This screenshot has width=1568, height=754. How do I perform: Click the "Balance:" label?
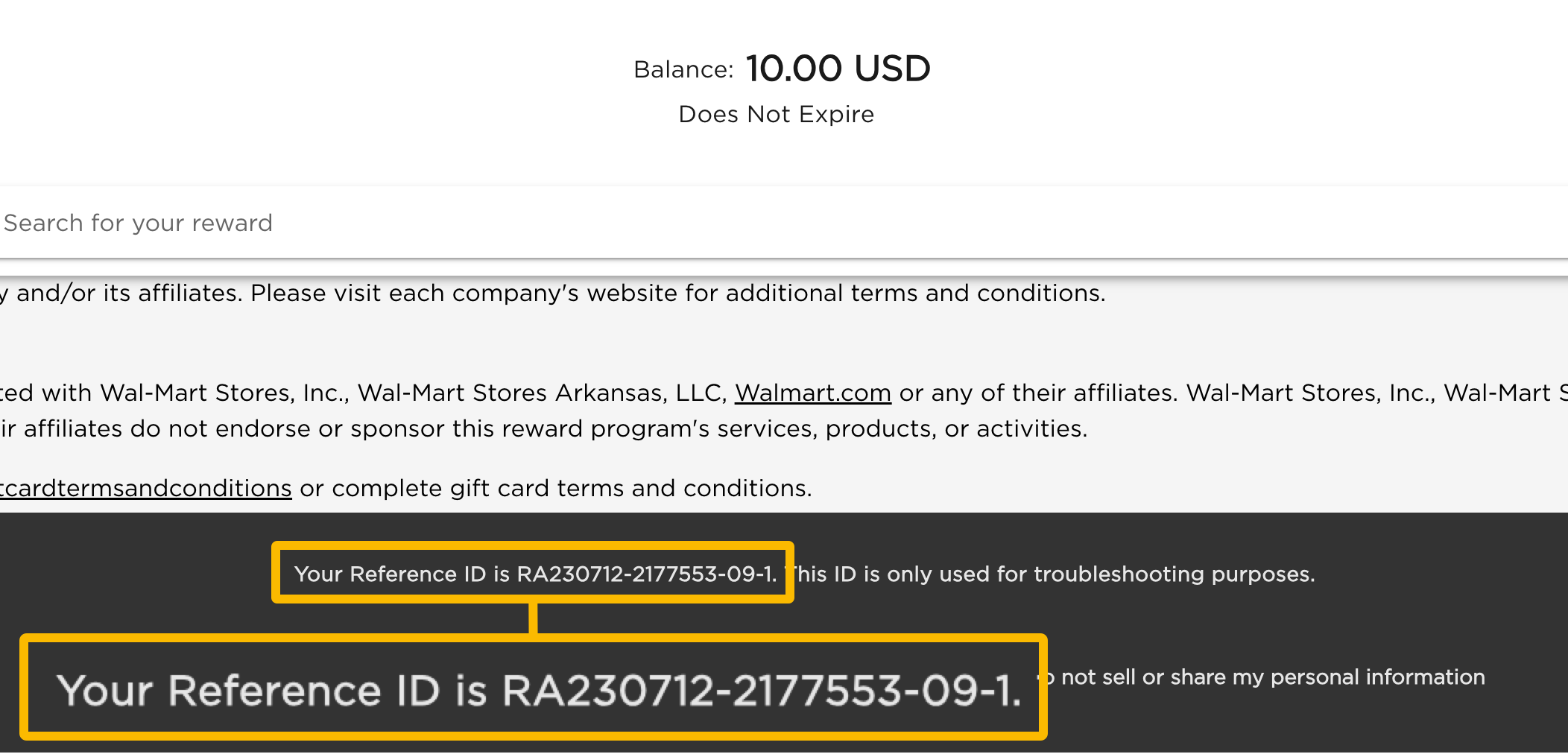[x=683, y=69]
